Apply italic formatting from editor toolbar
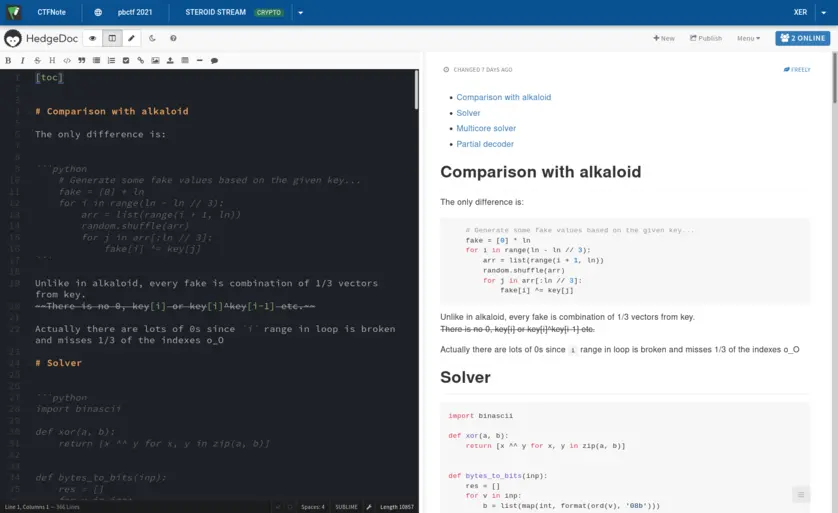The height and width of the screenshot is (513, 838). tap(22, 60)
